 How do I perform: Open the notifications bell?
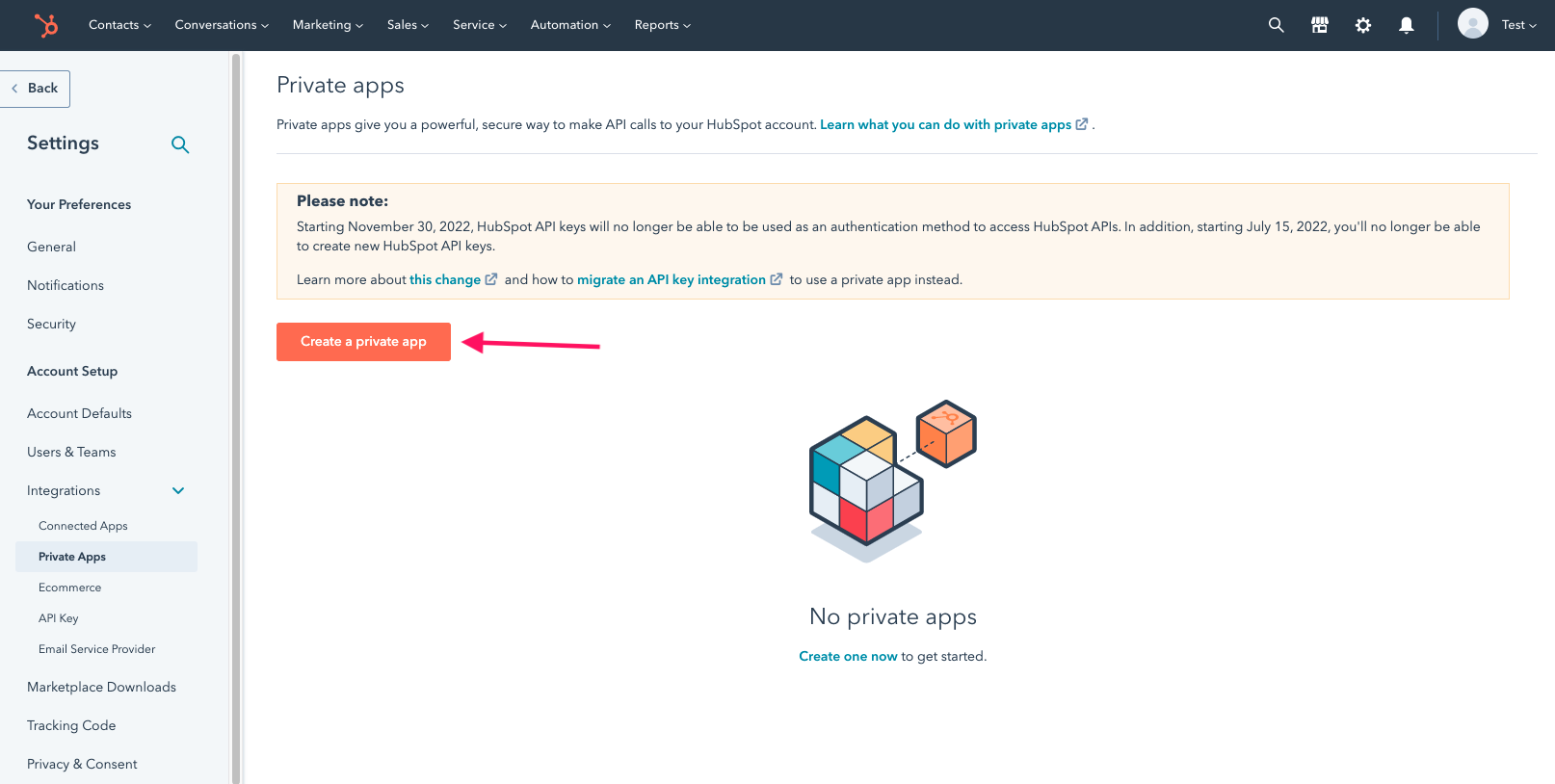(x=1407, y=25)
